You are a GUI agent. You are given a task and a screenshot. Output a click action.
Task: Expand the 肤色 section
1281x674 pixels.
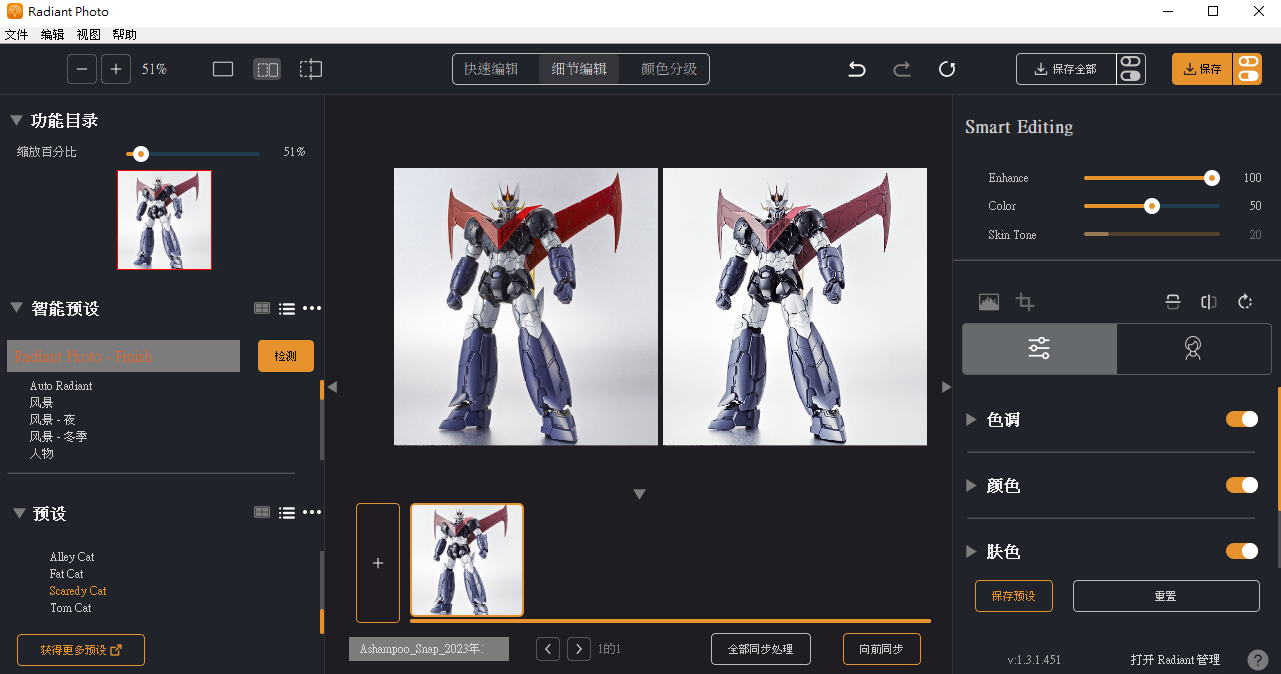(971, 552)
